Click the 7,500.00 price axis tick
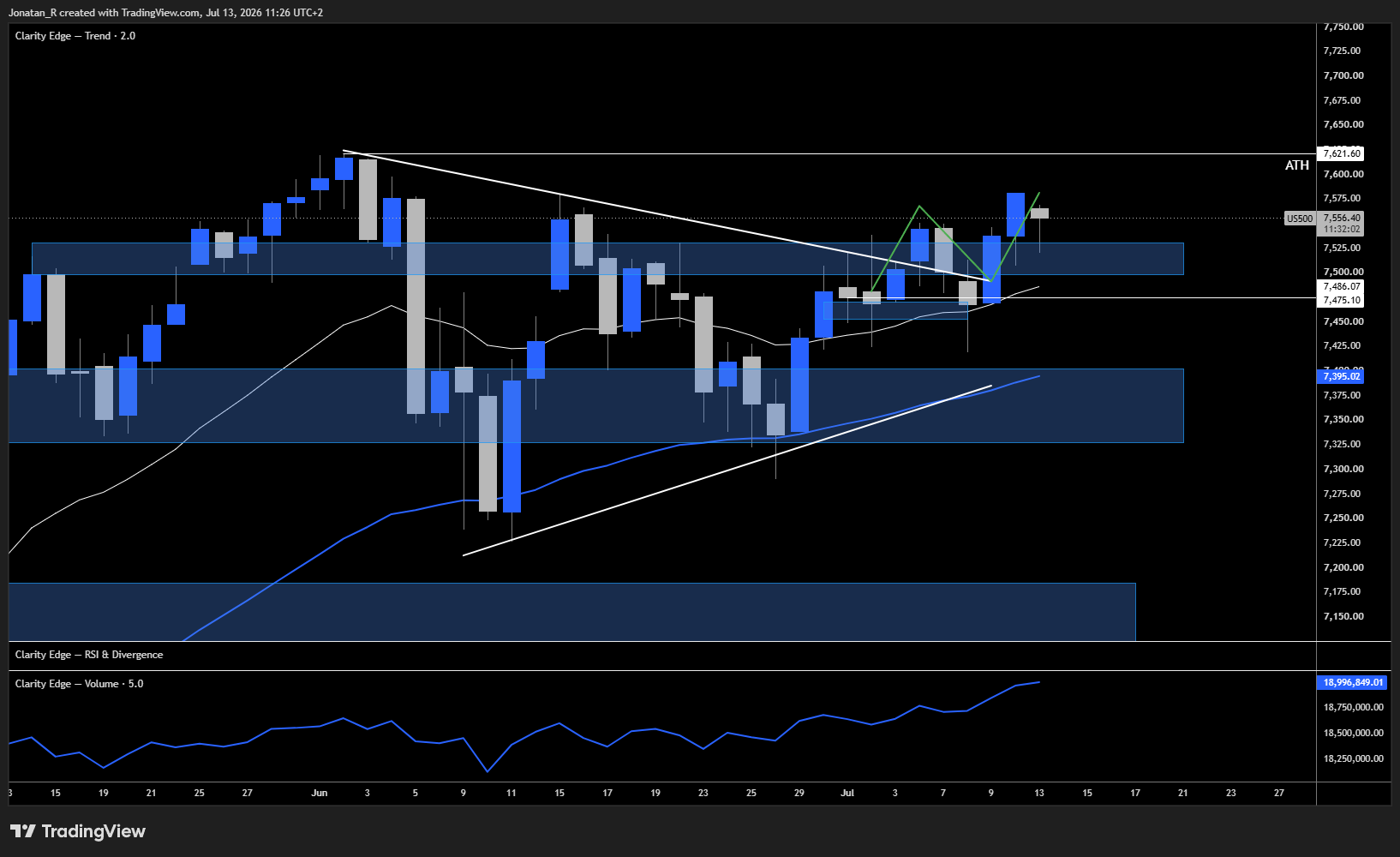Image resolution: width=1400 pixels, height=857 pixels. [x=1343, y=272]
